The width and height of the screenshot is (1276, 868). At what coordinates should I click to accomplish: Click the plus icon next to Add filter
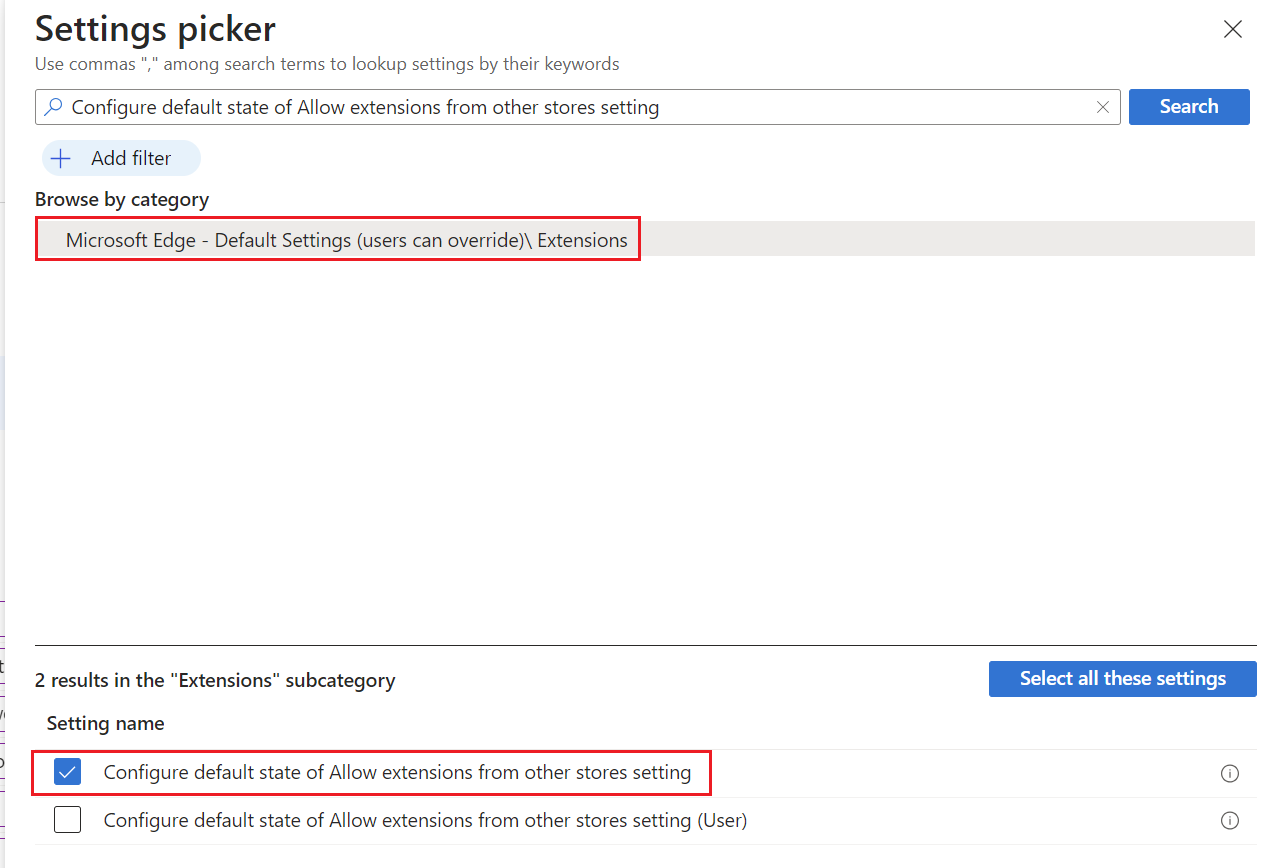coord(60,158)
